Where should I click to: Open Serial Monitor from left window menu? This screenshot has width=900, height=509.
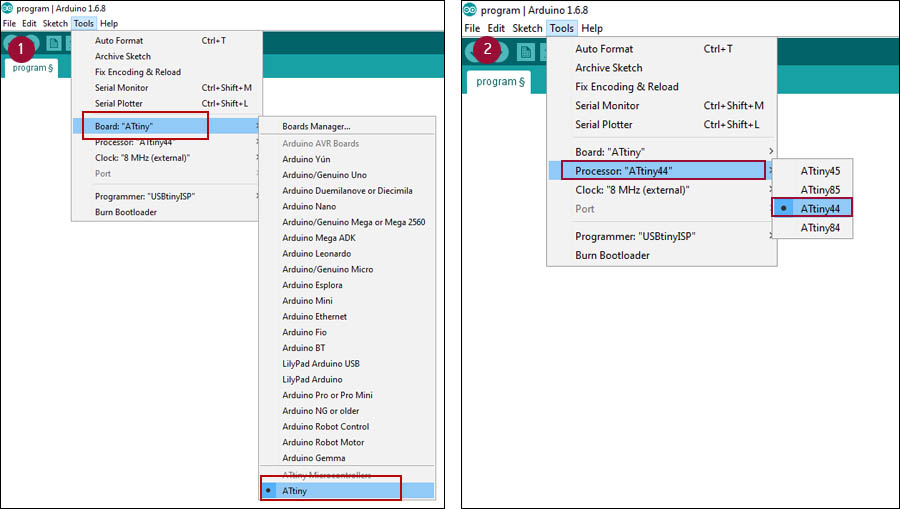pos(166,88)
